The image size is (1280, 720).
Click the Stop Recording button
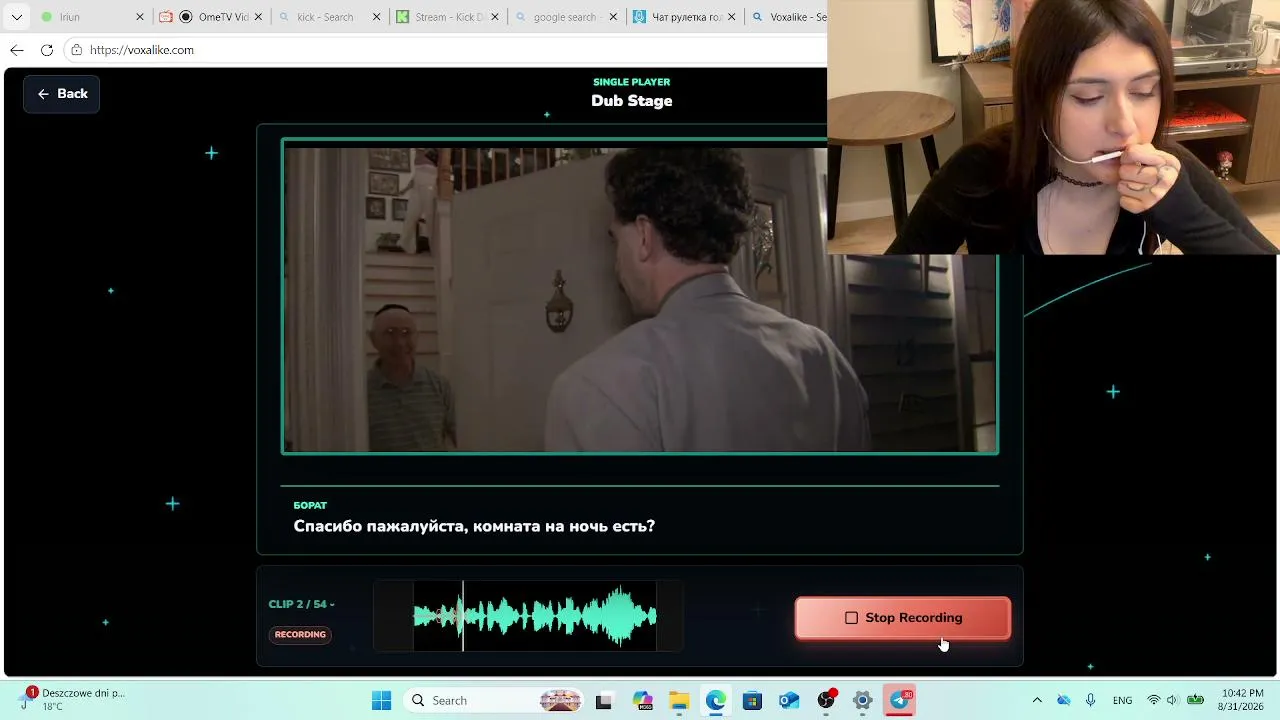click(x=903, y=618)
